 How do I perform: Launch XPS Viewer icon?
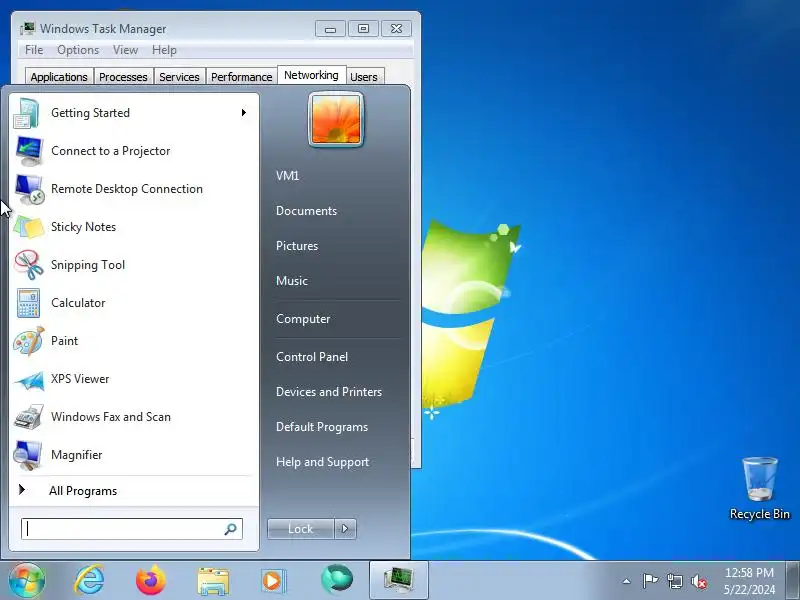29,379
